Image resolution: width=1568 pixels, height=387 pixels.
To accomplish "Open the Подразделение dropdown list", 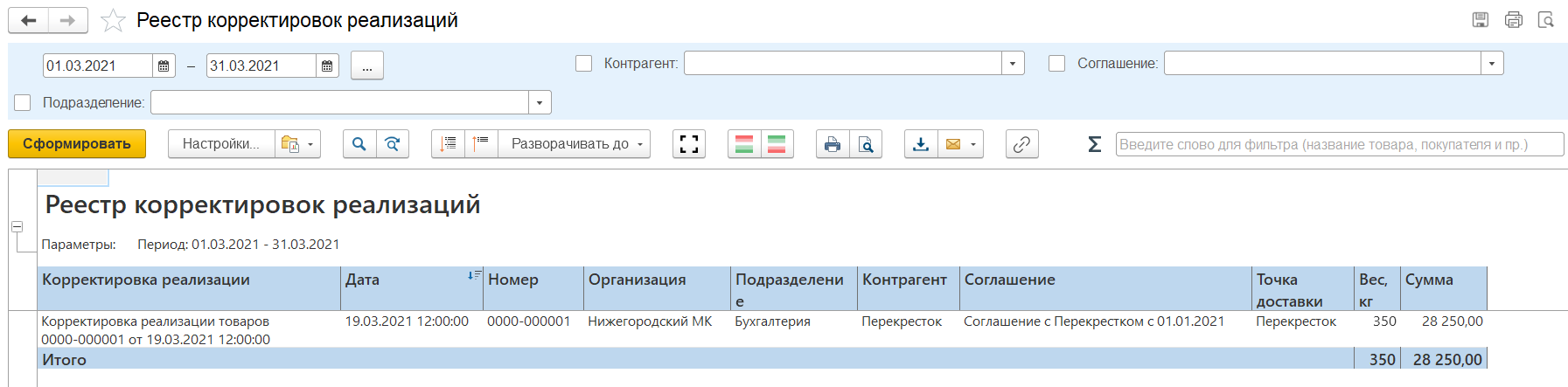I will 540,103.
